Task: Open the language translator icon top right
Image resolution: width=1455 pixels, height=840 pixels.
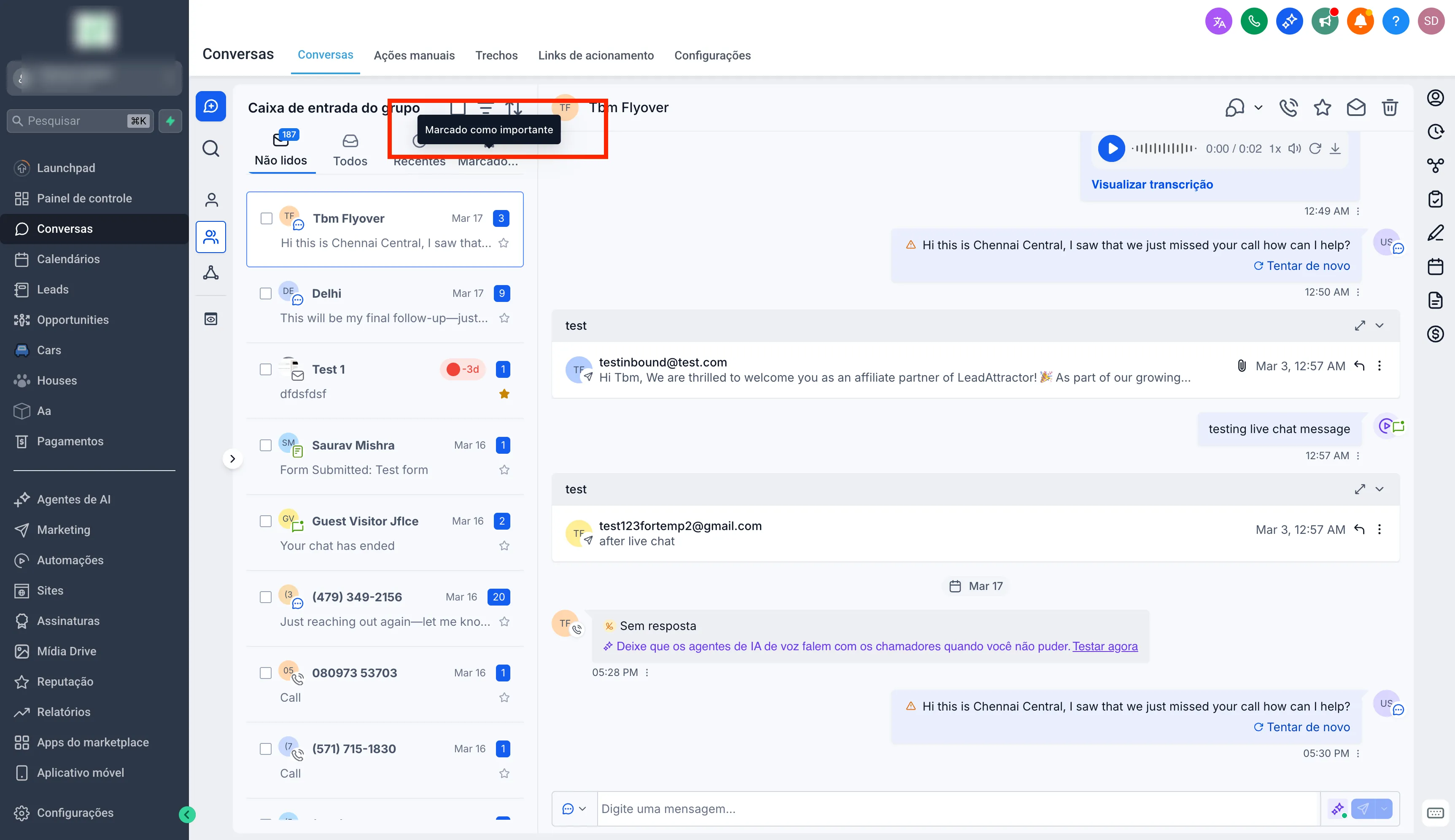Action: tap(1218, 21)
